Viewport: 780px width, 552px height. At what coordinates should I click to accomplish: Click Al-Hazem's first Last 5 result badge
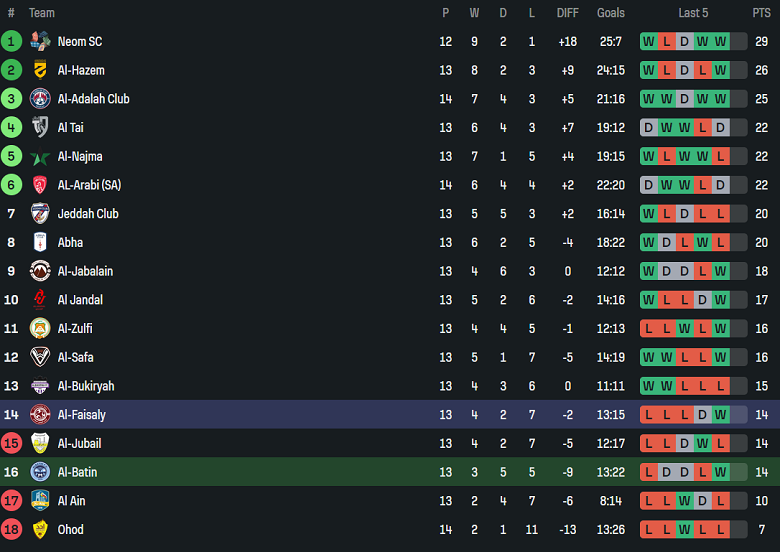648,70
